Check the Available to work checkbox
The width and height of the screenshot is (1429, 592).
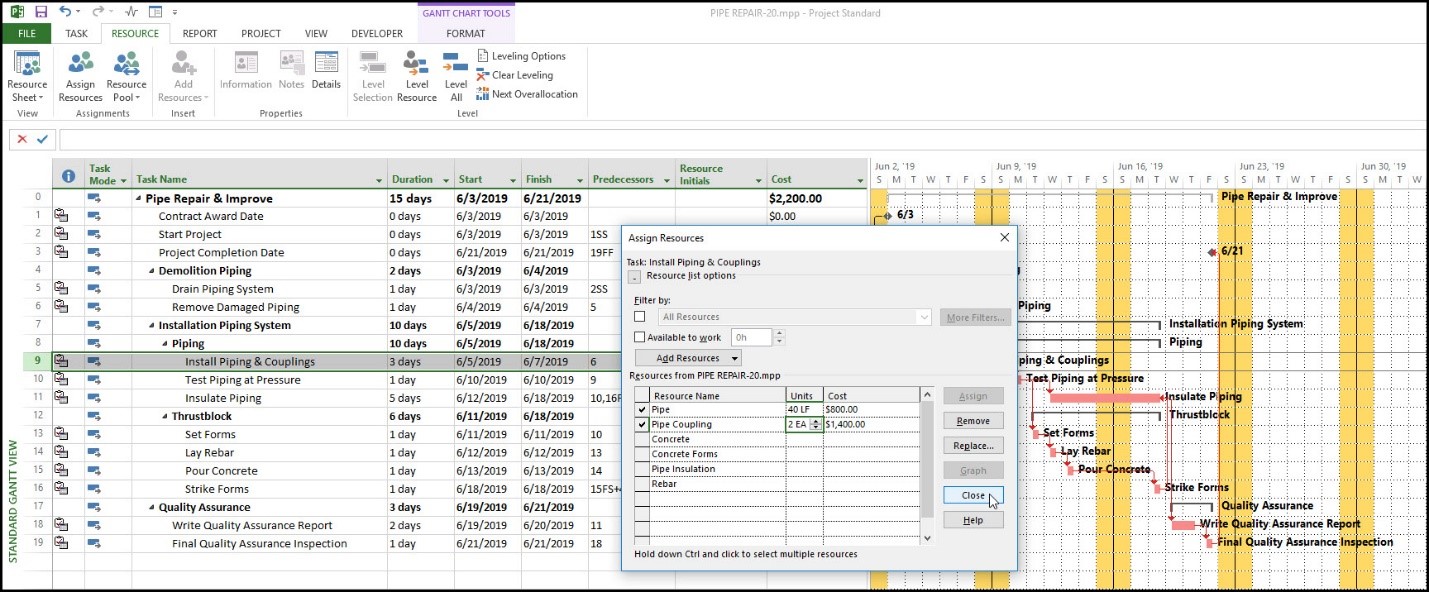coord(640,338)
